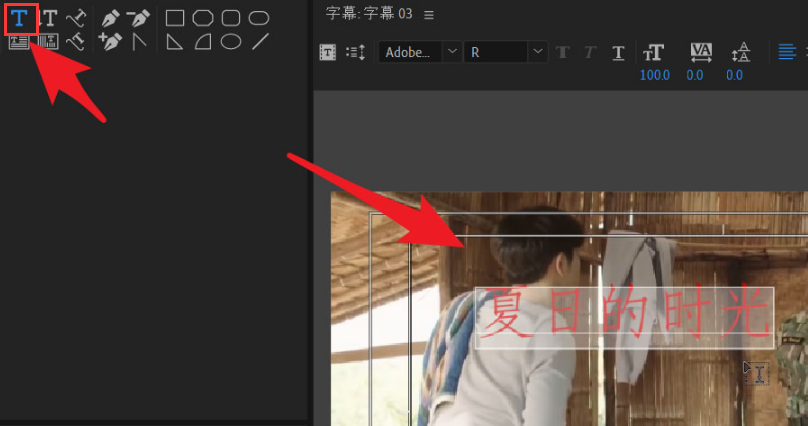Select the Vertical Path Type tool
This screenshot has width=808, height=426.
76,42
